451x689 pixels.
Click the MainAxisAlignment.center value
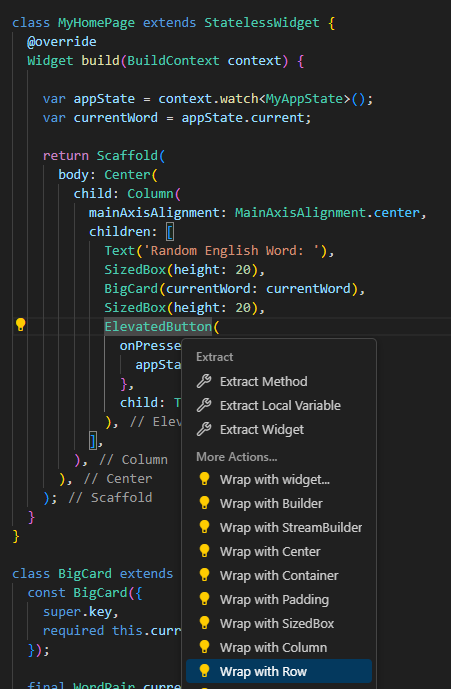[327, 213]
